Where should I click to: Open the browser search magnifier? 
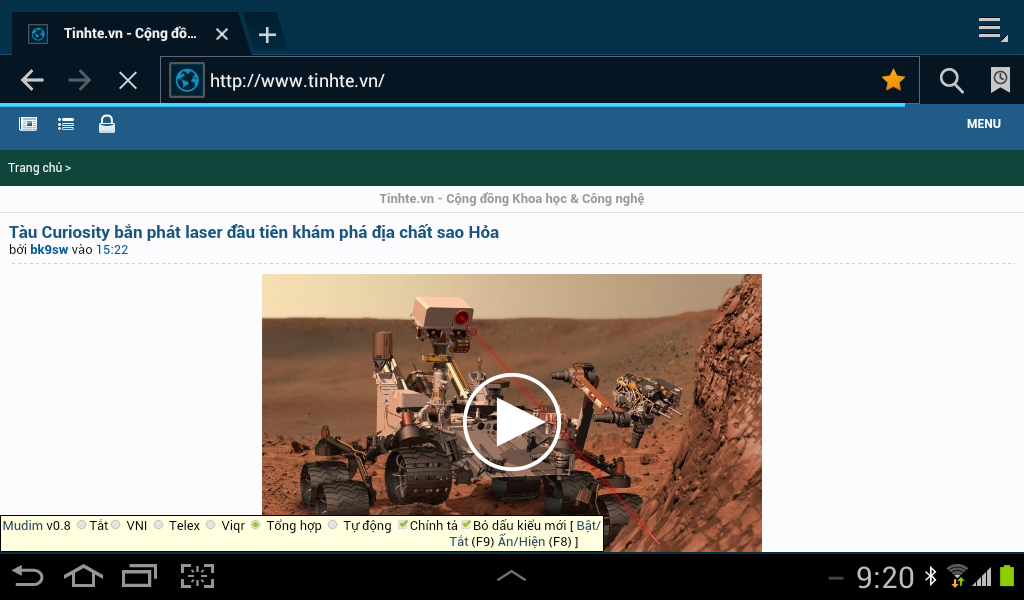(951, 80)
